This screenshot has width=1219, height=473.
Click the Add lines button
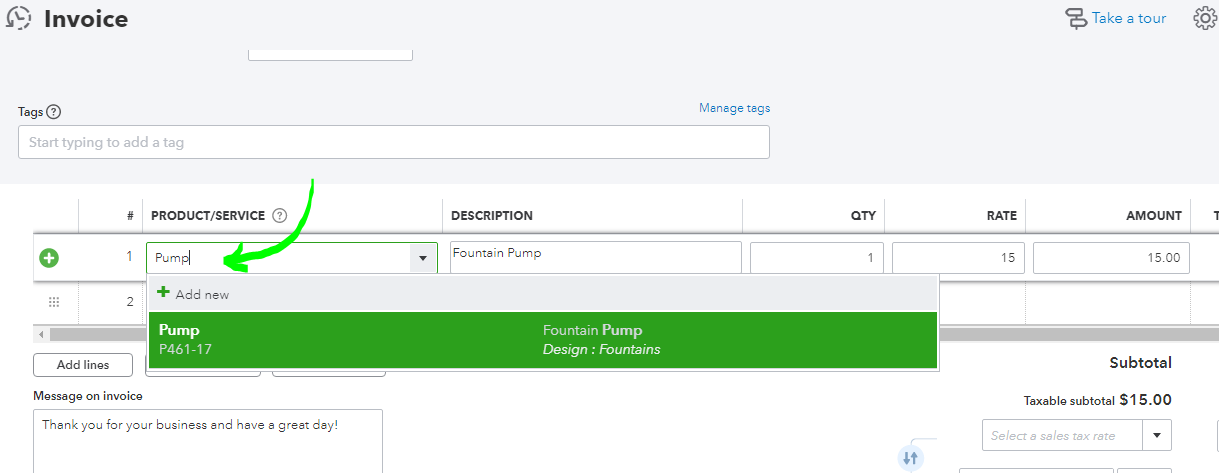point(83,365)
